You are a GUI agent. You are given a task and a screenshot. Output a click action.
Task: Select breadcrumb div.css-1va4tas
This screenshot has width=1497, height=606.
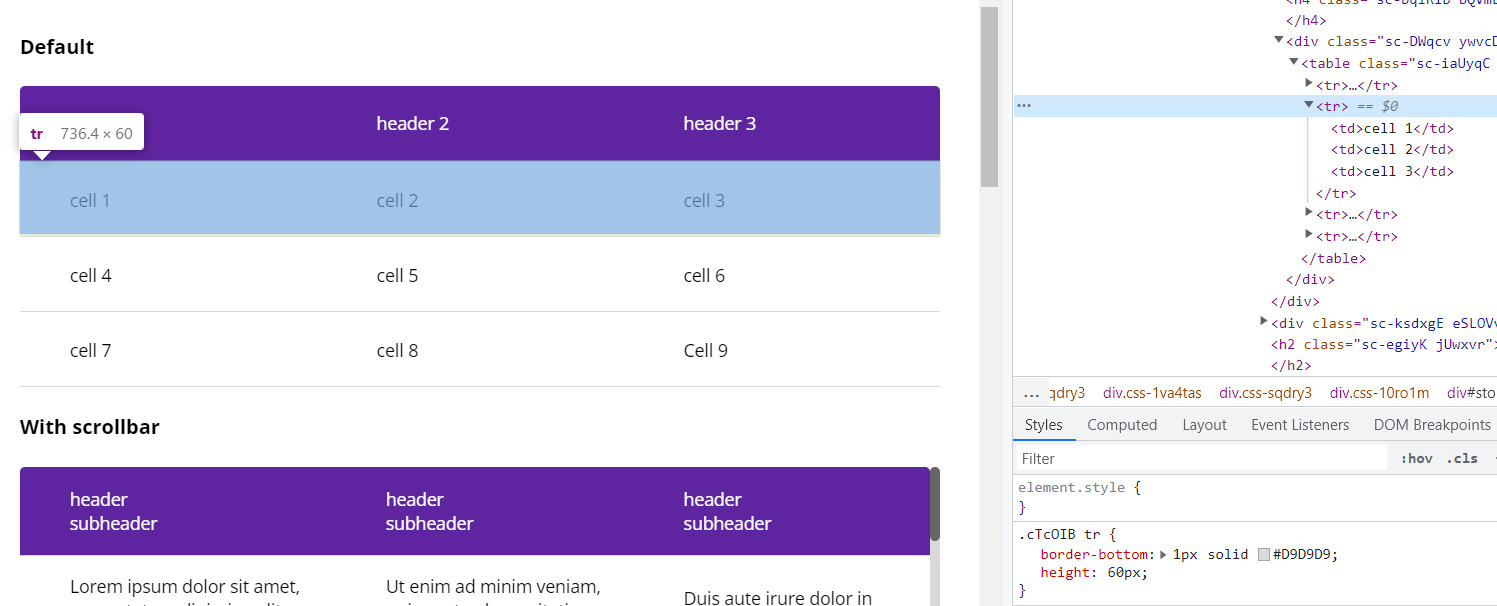[x=1152, y=393]
